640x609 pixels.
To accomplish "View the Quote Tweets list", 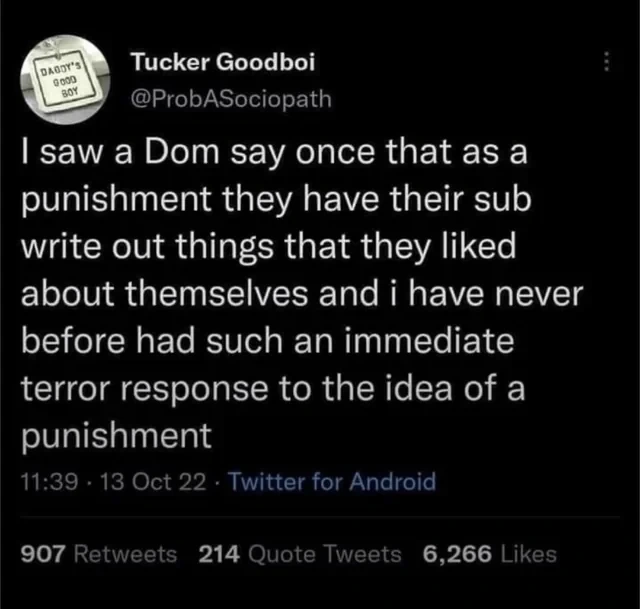I will coord(320,553).
